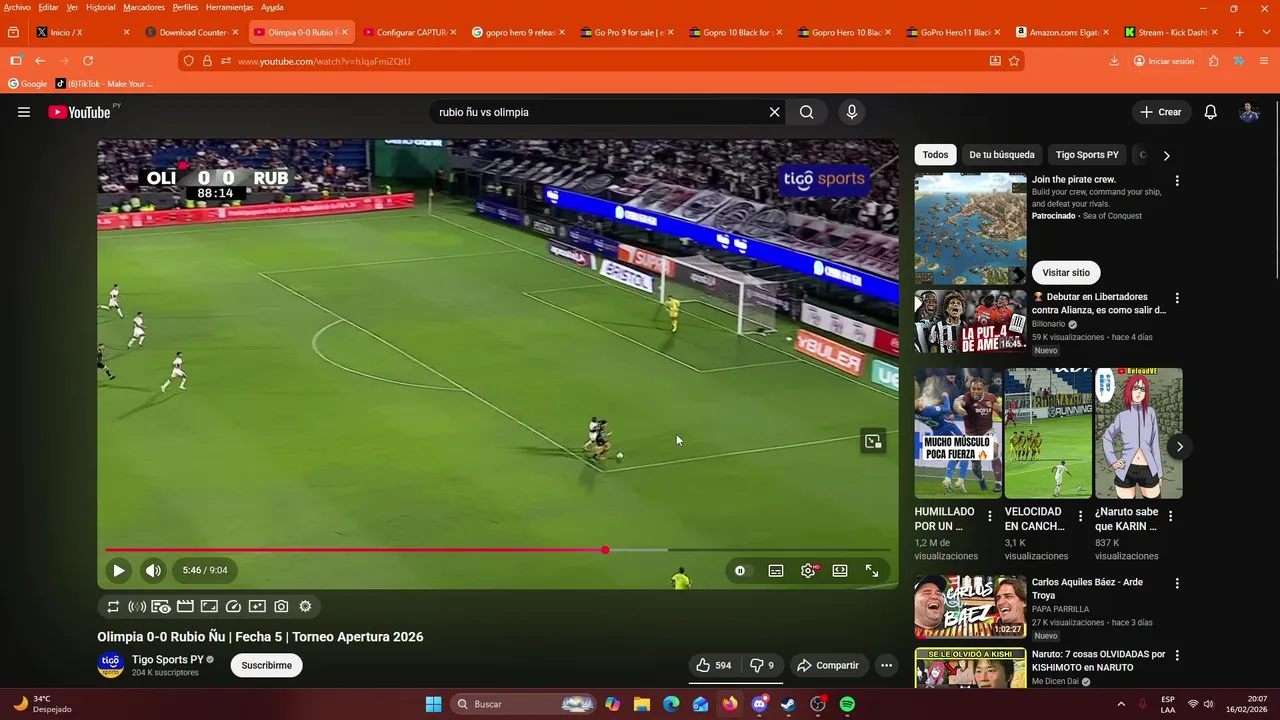Click the cinema-mode eye screen icon
The width and height of the screenshot is (1280, 720).
tap(161, 606)
